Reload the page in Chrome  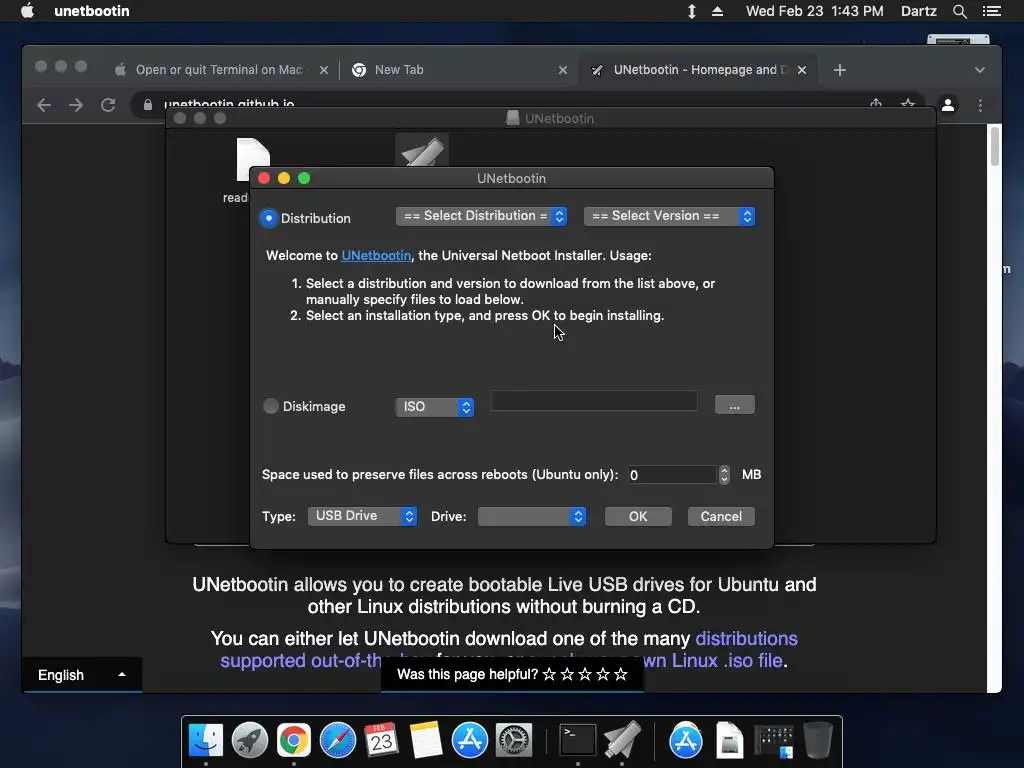tap(108, 105)
